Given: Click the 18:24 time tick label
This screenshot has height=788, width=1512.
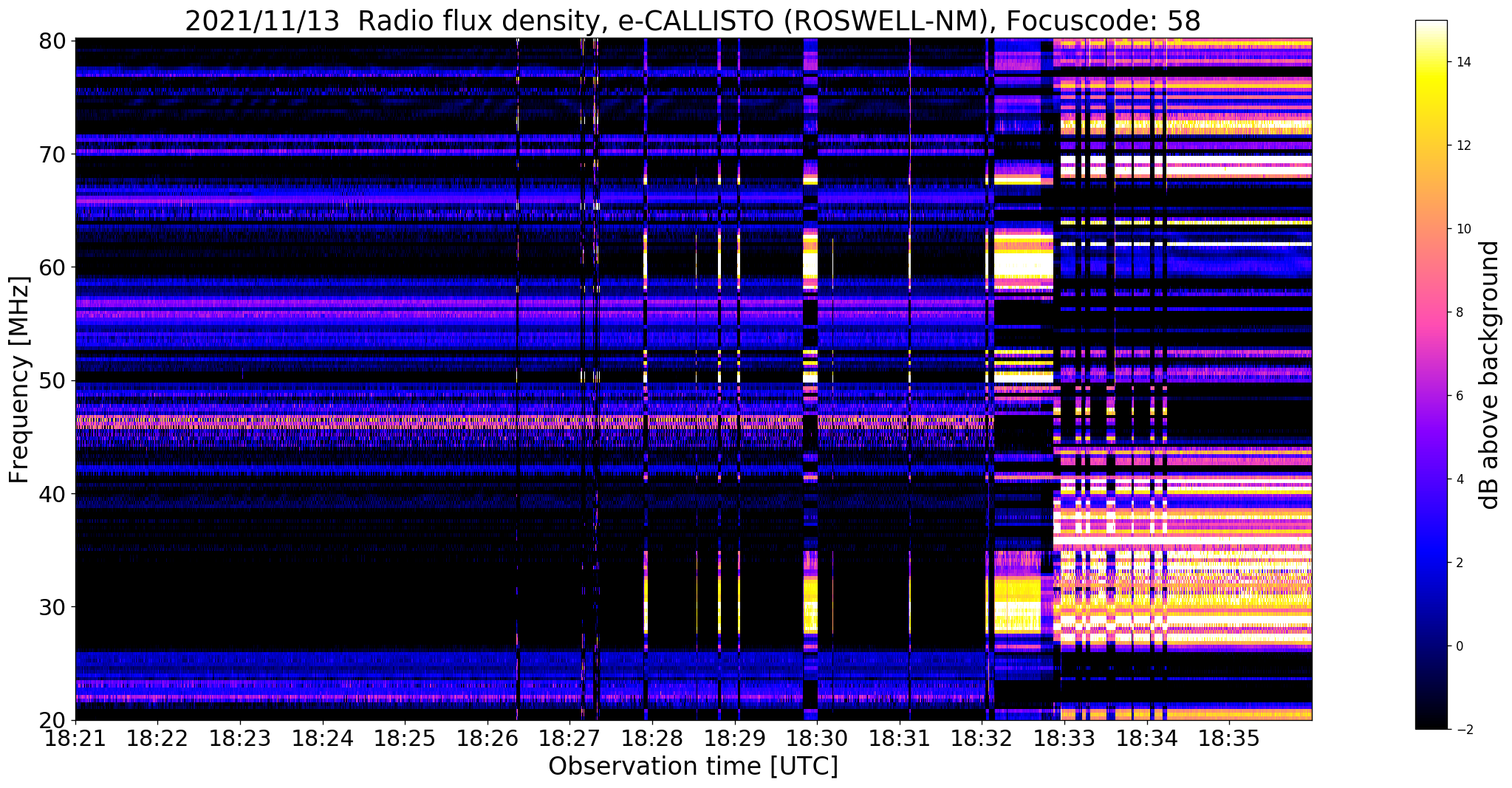Looking at the screenshot, I should point(322,738).
